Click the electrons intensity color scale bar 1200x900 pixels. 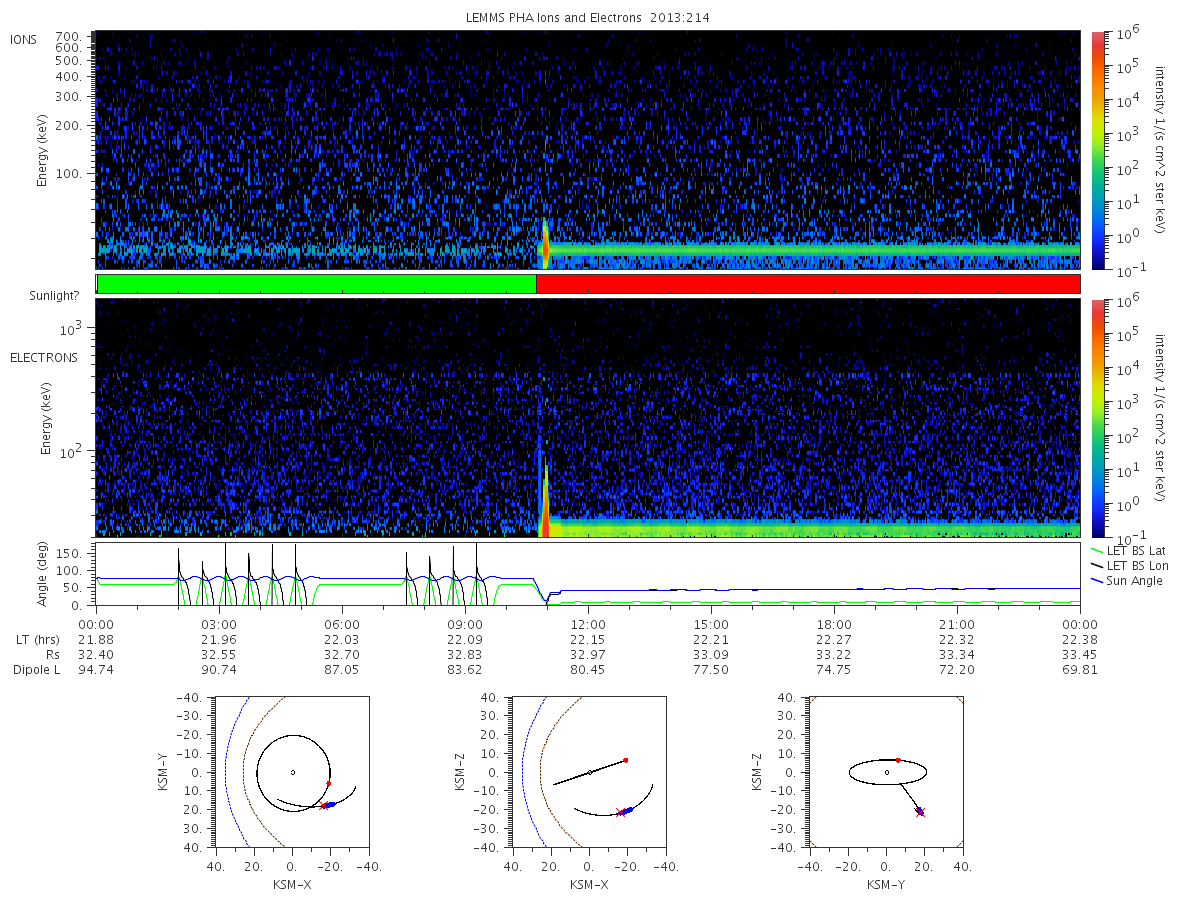[x=1097, y=418]
